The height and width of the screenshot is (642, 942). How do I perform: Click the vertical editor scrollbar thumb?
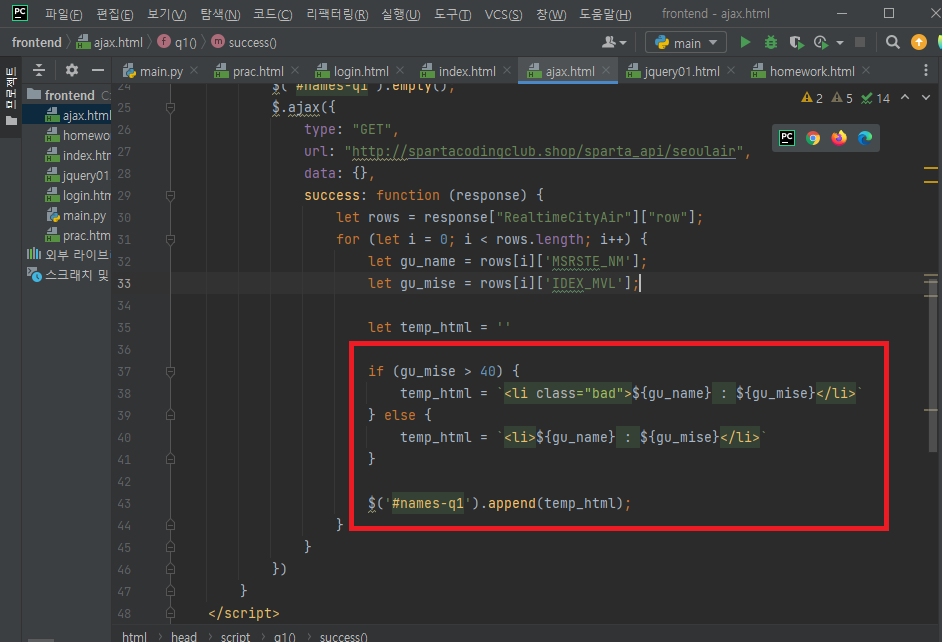[932, 365]
